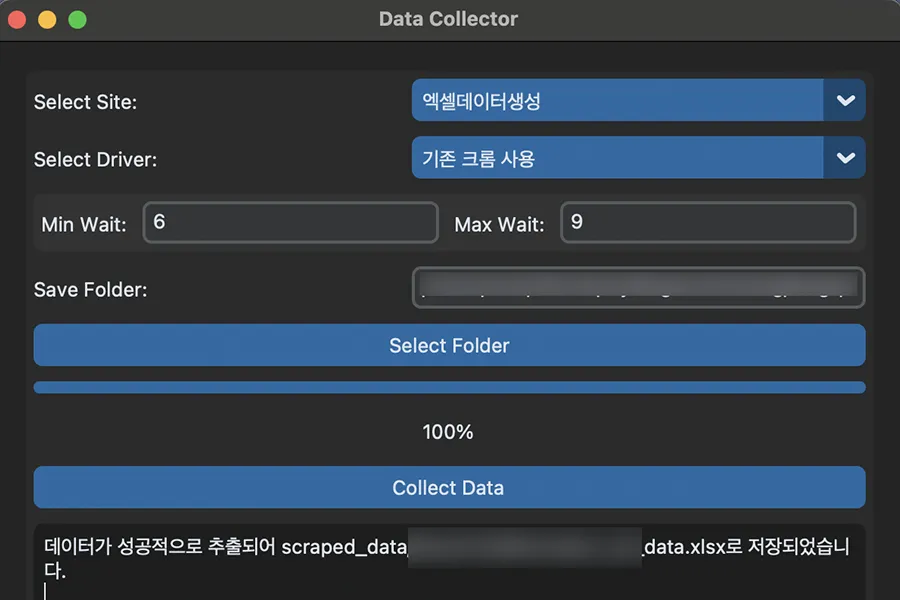Click the 100% progress label
The image size is (900, 600).
[x=448, y=432]
